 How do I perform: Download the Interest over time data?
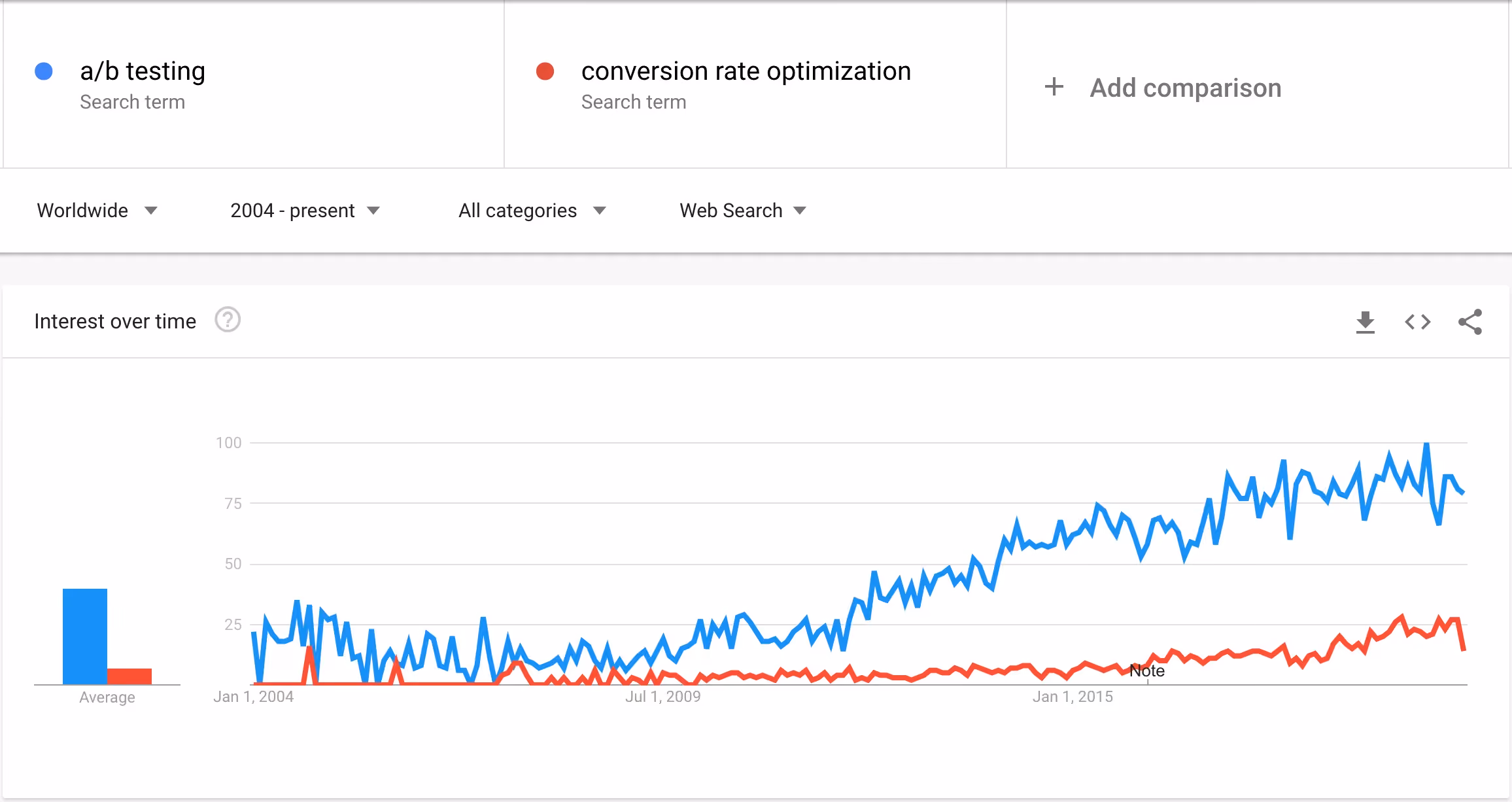point(1366,322)
